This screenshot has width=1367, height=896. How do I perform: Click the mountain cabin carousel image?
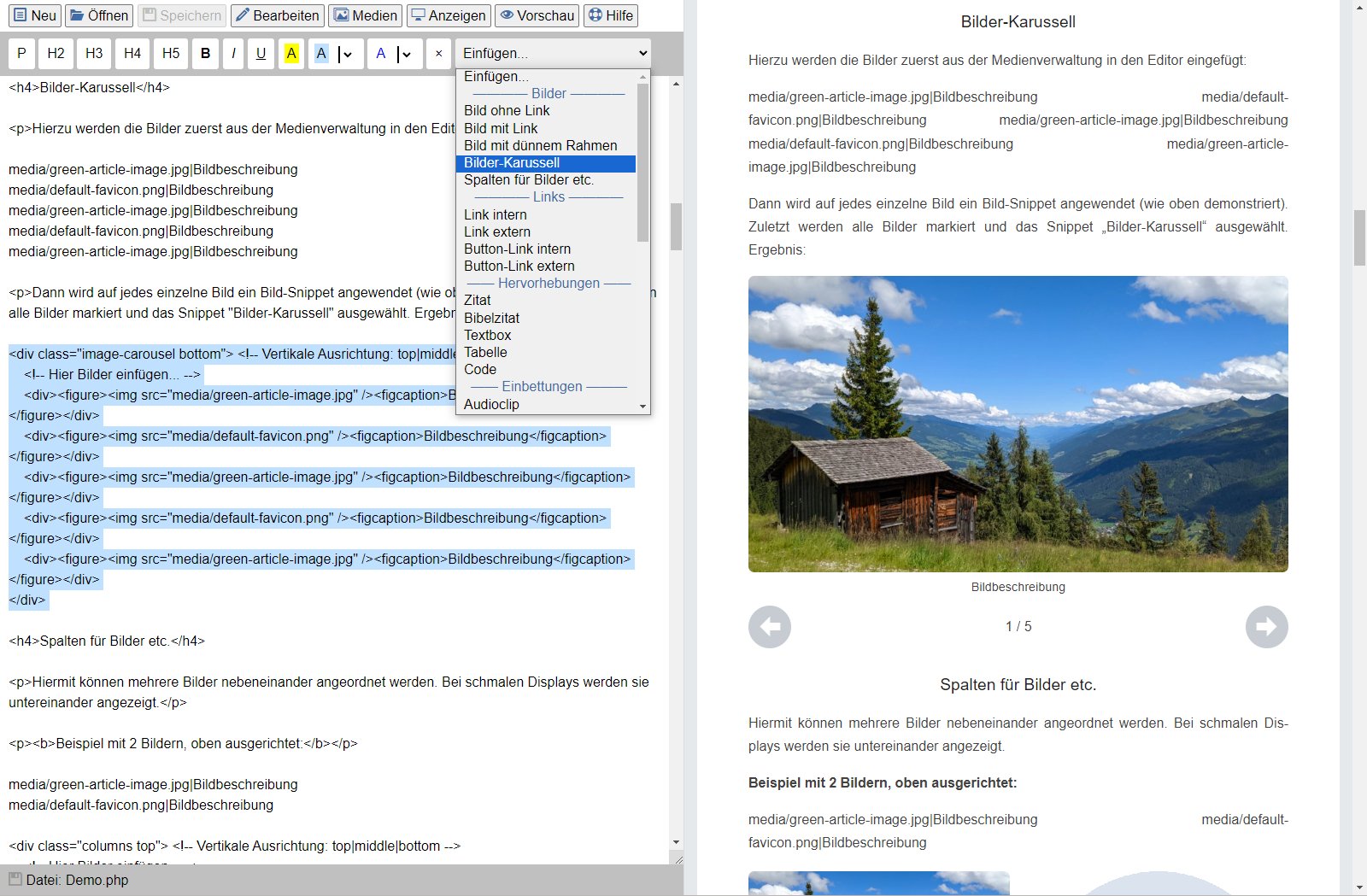click(x=1018, y=424)
